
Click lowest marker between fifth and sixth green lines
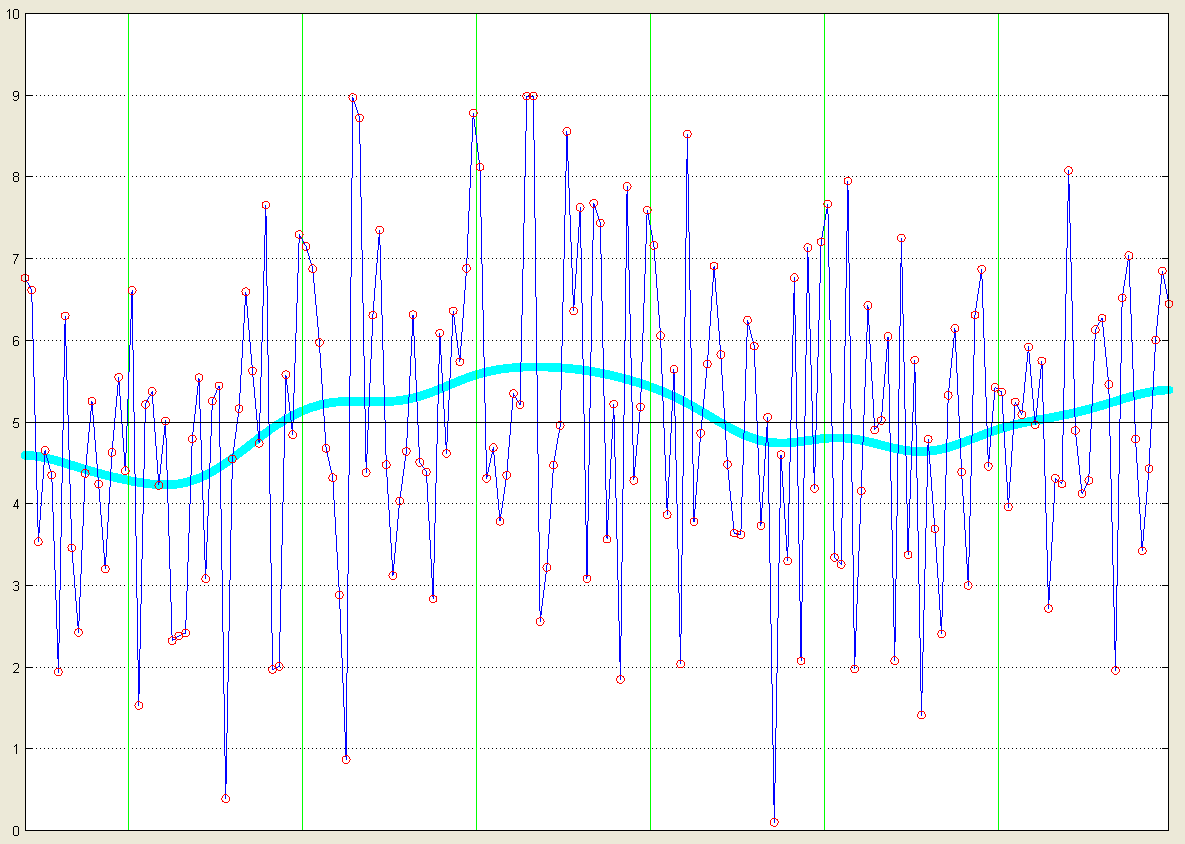click(921, 715)
